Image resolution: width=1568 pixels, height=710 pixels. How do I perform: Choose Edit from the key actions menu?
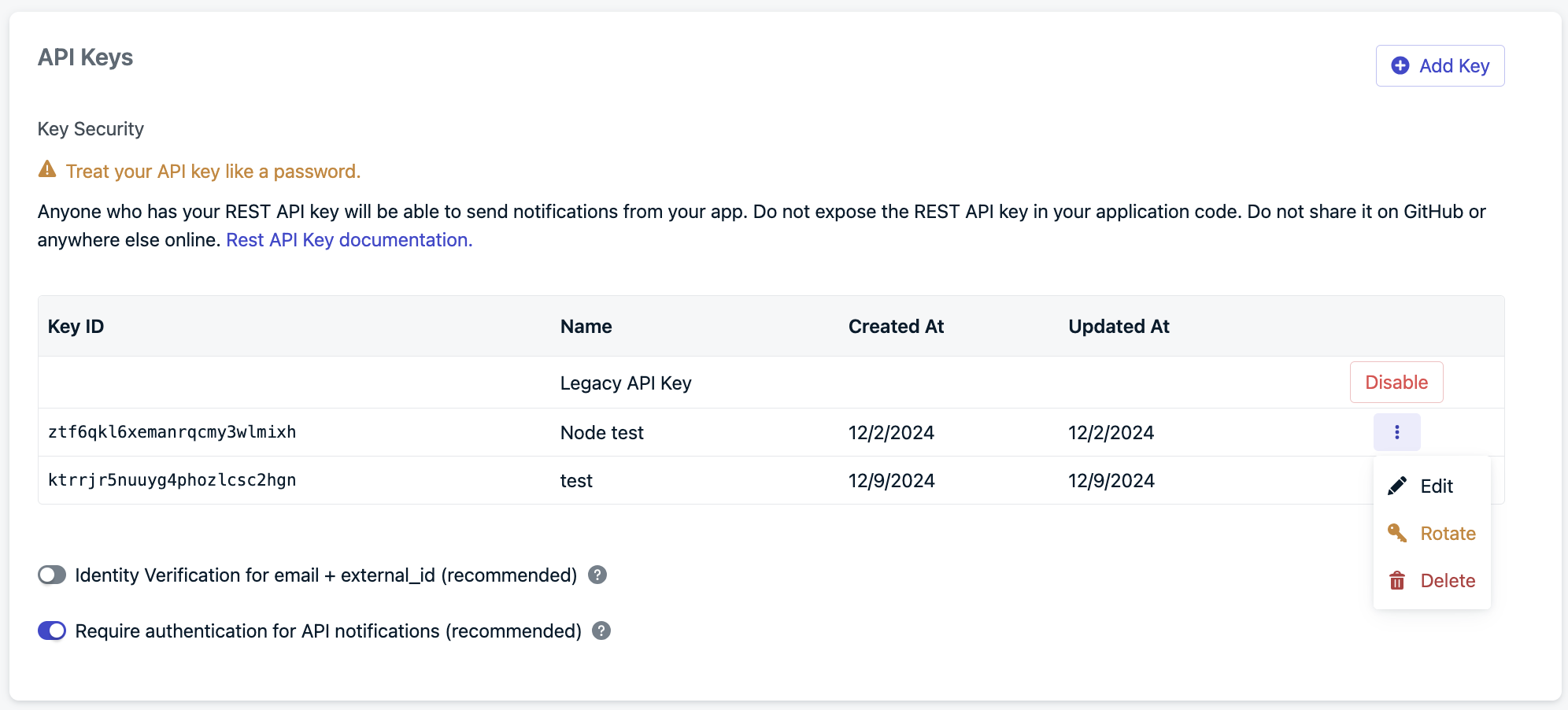click(1432, 486)
